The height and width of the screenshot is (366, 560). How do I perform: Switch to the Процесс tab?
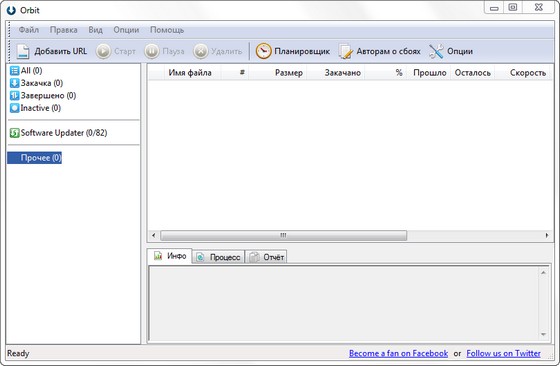(218, 257)
